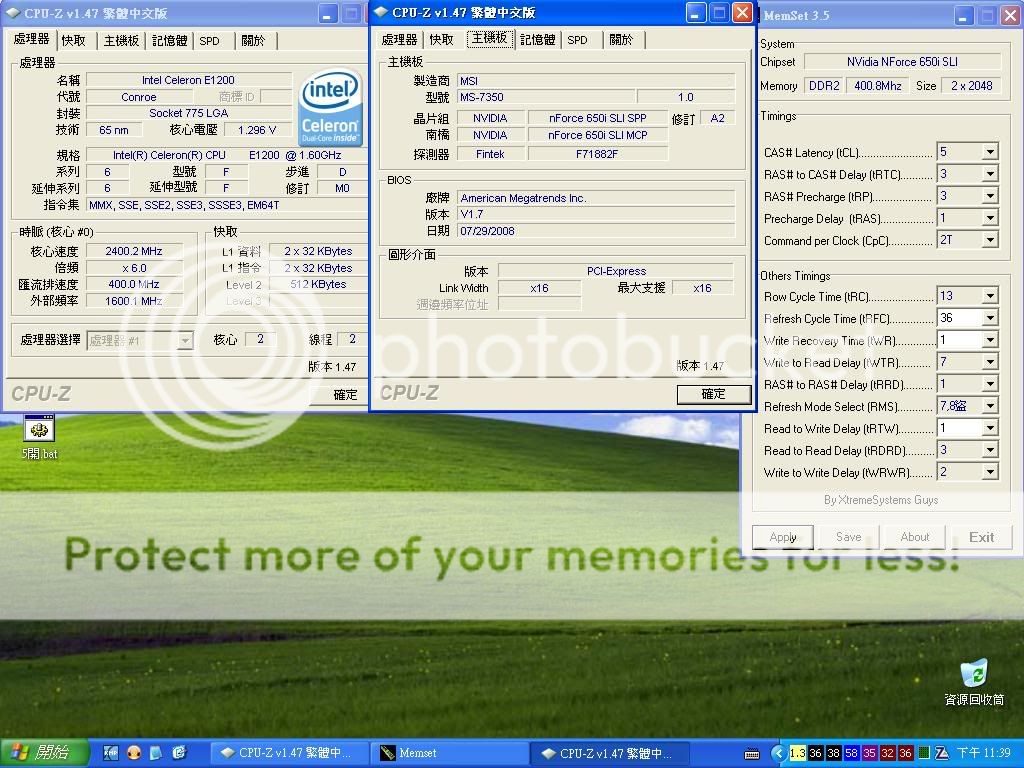The height and width of the screenshot is (768, 1024).
Task: Click the '400.8Mhz' memory frequency in MemSet
Action: pyautogui.click(x=878, y=86)
